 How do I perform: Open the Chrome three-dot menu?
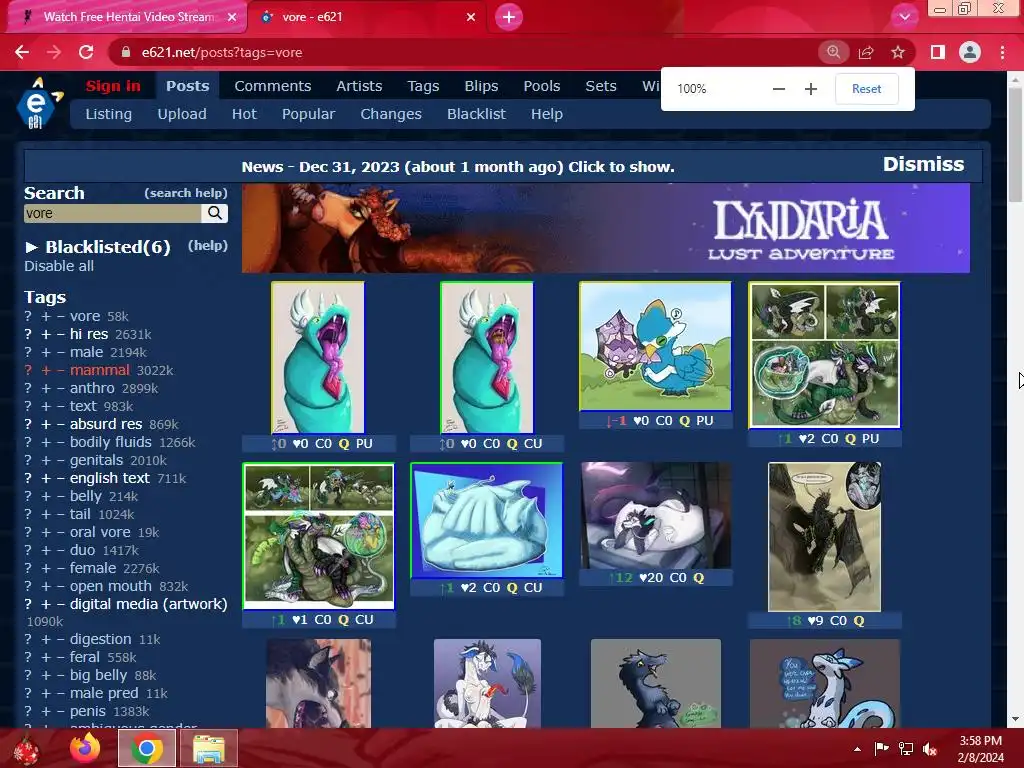1002,52
